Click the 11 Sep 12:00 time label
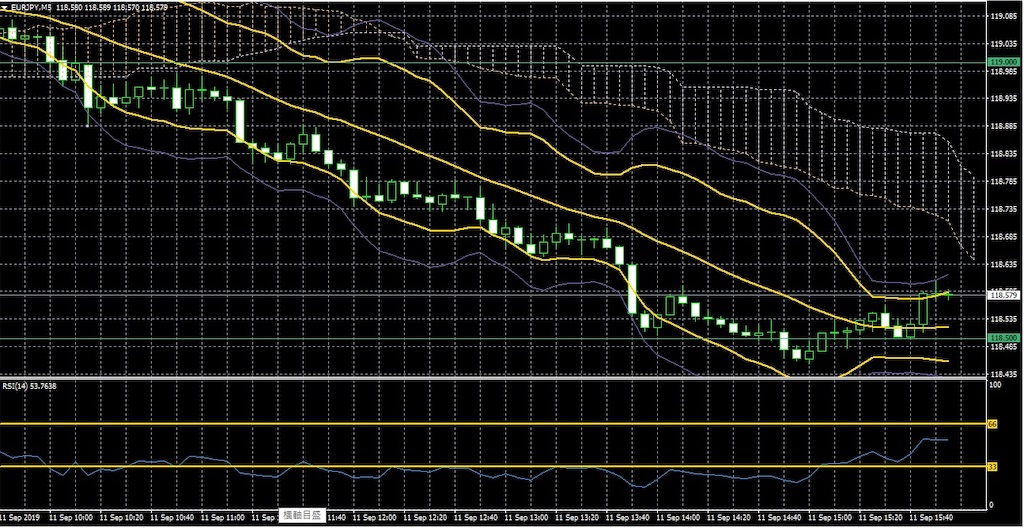This screenshot has width=1024, height=528. [375, 517]
